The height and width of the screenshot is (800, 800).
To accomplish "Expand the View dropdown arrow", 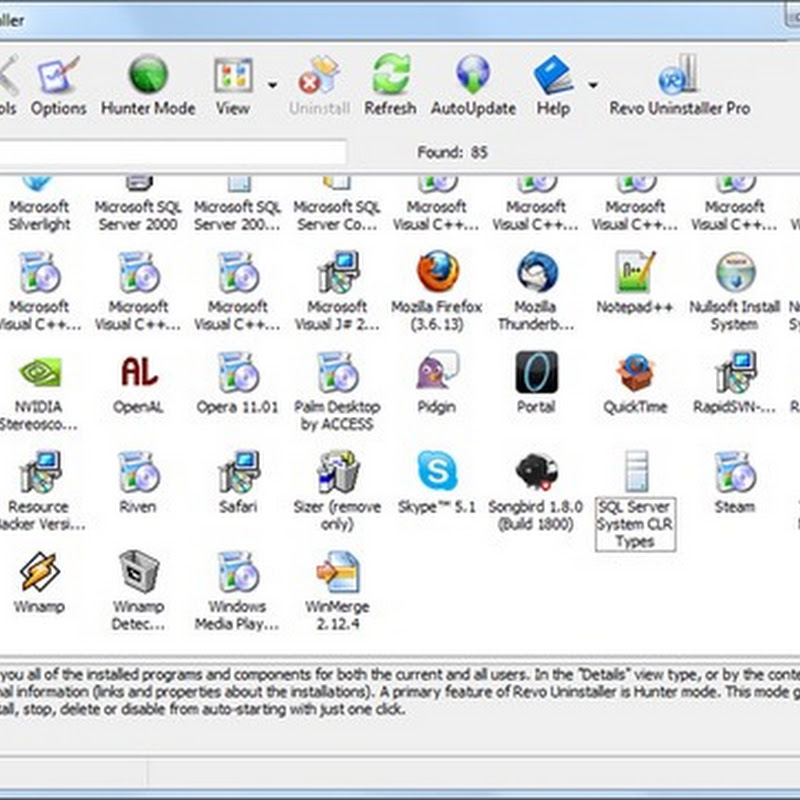I will [x=273, y=85].
